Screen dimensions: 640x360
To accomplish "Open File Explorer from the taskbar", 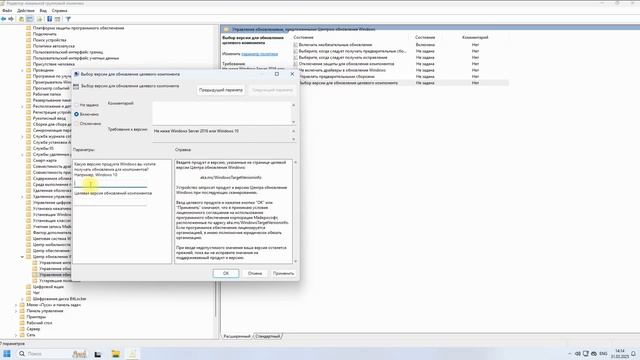I will (116, 354).
